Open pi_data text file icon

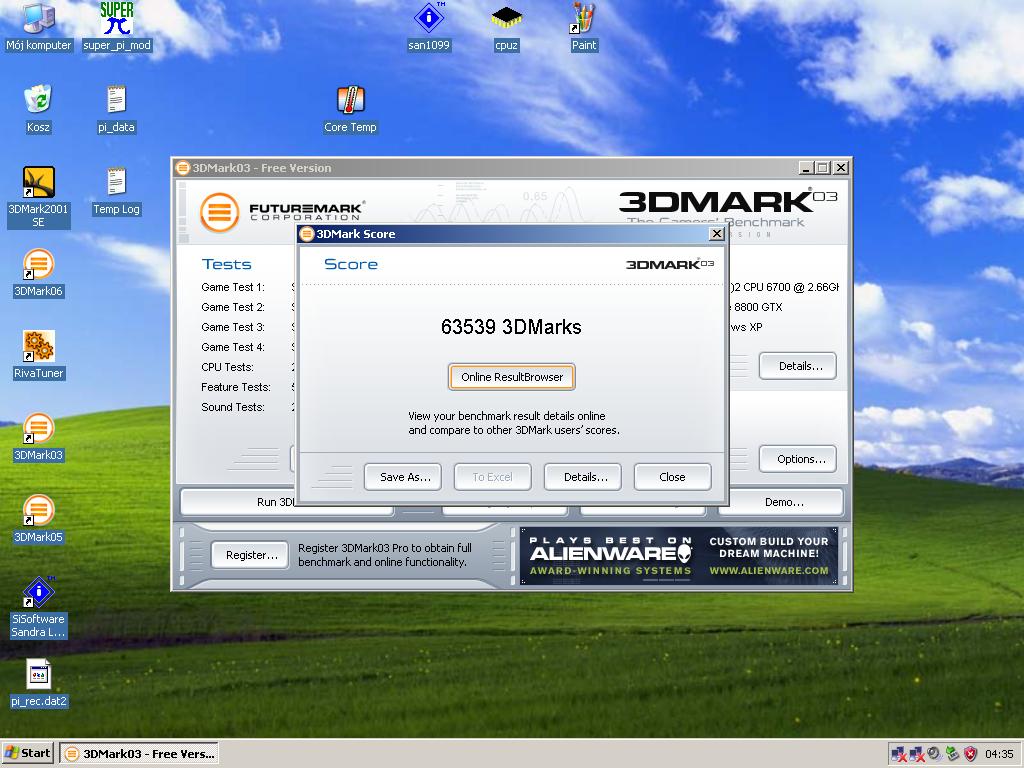(116, 108)
